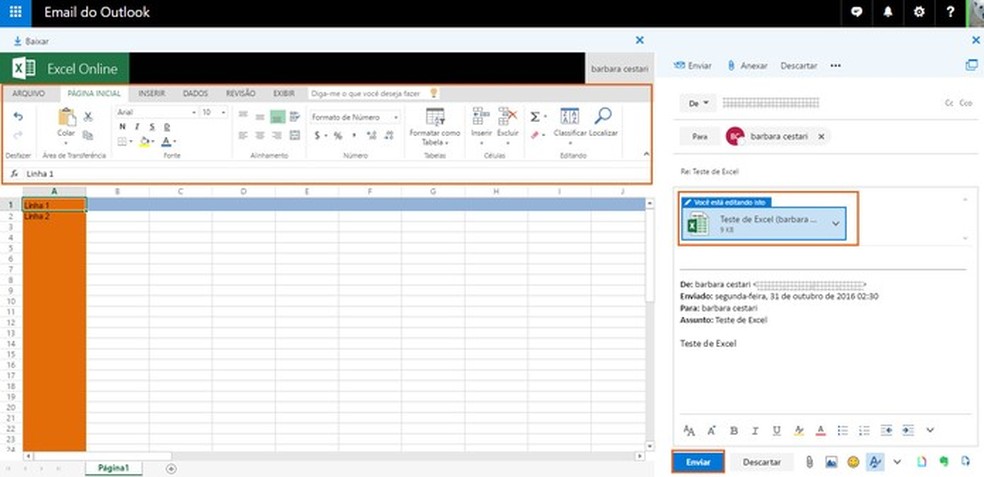Click the Undo arrow in Excel ribbon
This screenshot has height=477, width=984.
point(18,117)
